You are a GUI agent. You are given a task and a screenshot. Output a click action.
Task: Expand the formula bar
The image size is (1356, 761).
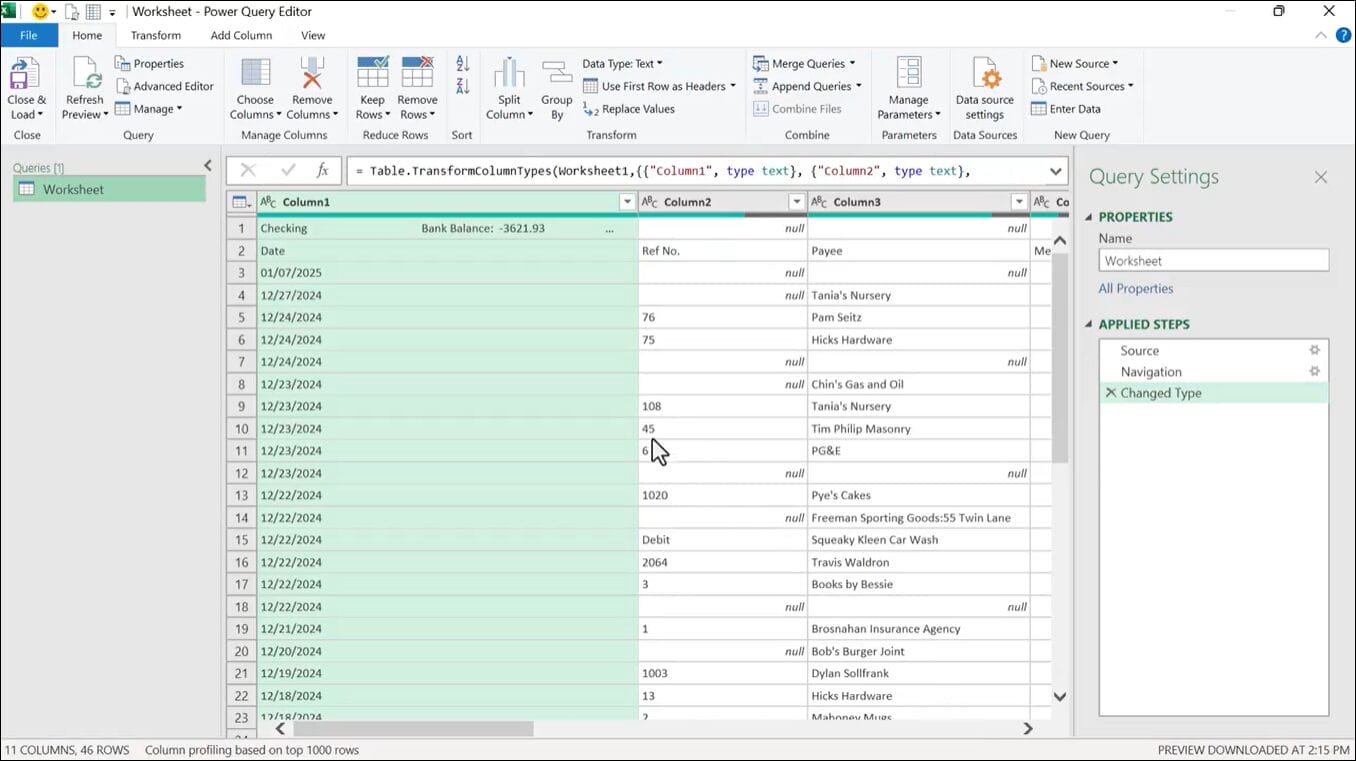pyautogui.click(x=1055, y=171)
